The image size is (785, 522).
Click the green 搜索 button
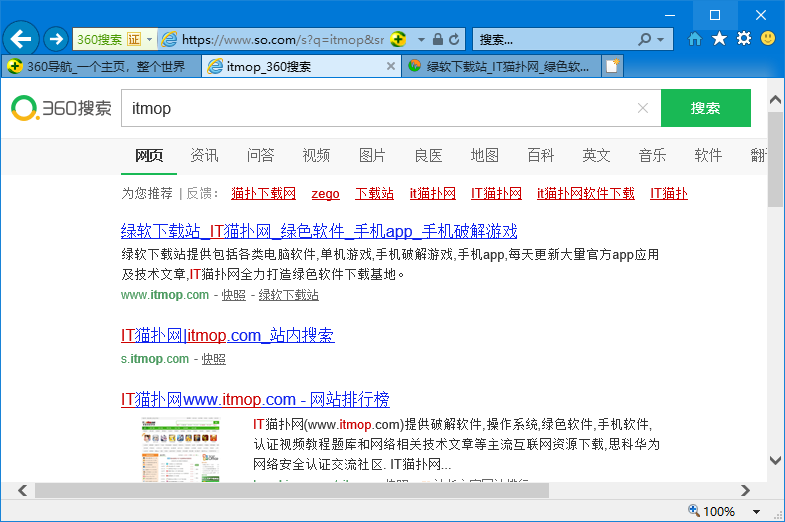point(705,108)
